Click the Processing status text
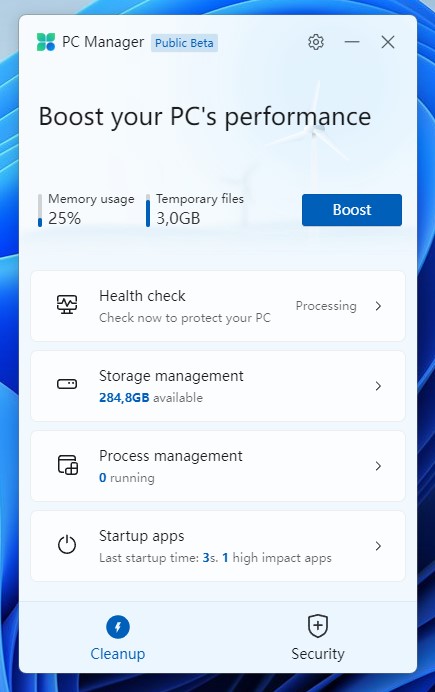Image resolution: width=435 pixels, height=692 pixels. (326, 306)
